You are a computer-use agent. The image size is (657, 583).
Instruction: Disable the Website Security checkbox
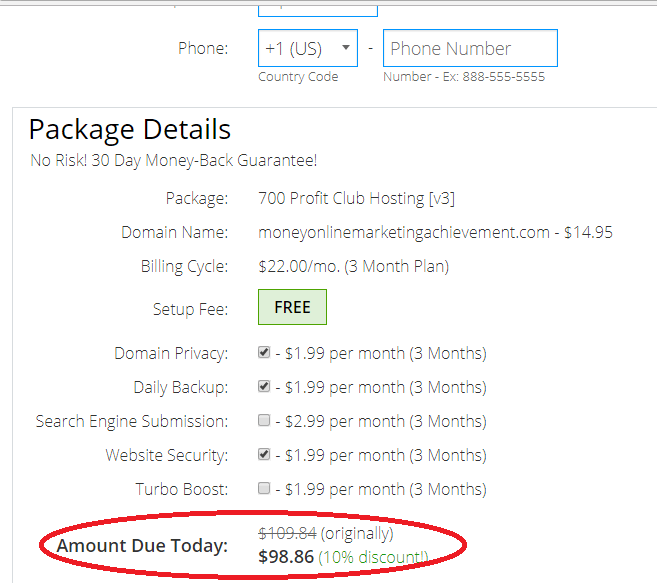[x=264, y=454]
